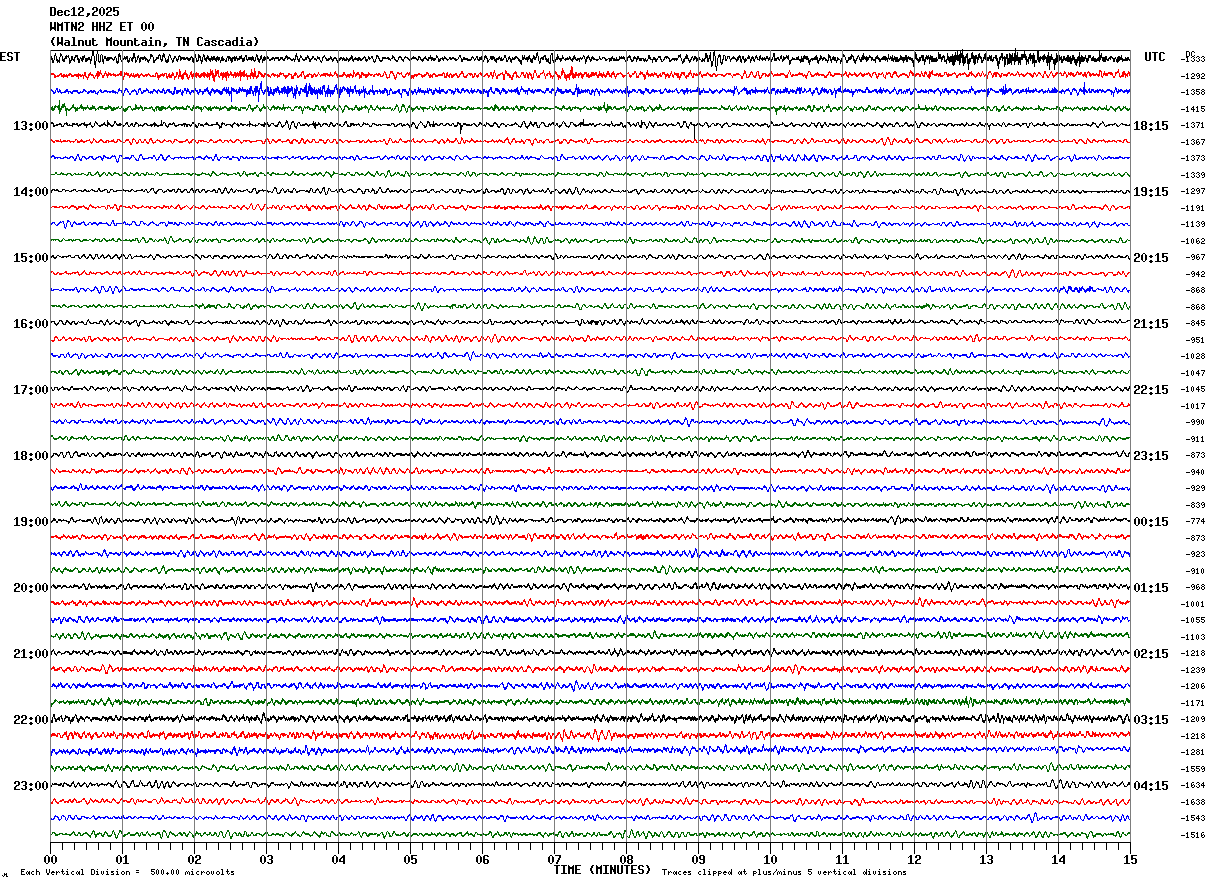Click the DC offset value -1103
Screen dimensions: 1210x886
click(x=1193, y=637)
